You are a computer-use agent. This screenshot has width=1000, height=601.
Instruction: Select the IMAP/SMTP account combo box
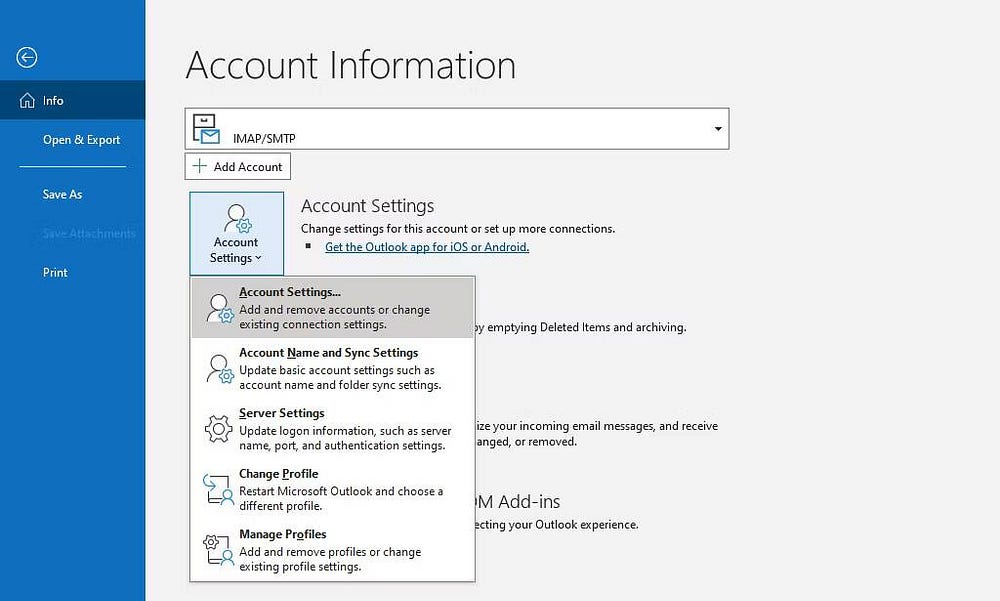click(x=457, y=129)
